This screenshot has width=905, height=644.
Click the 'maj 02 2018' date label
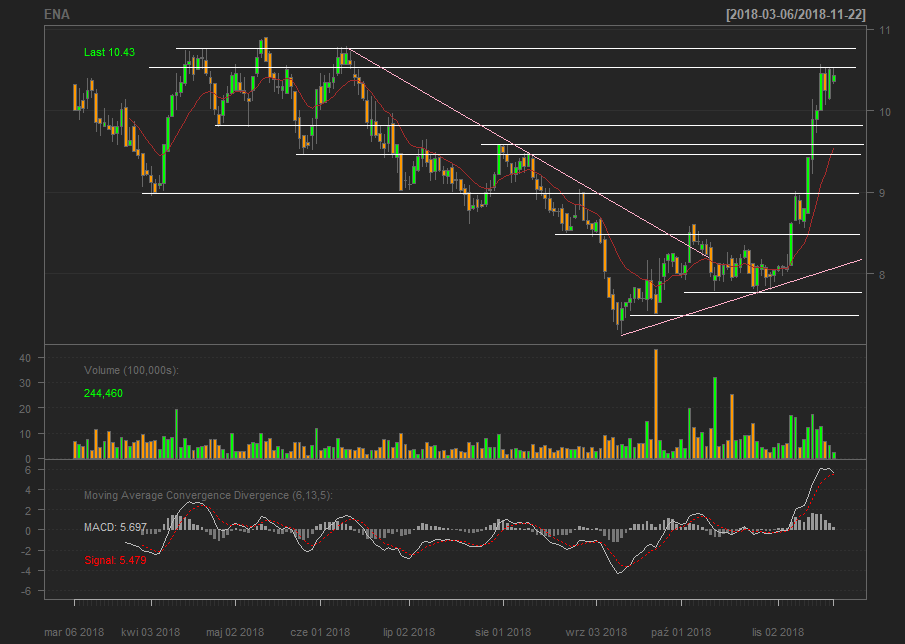[235, 632]
